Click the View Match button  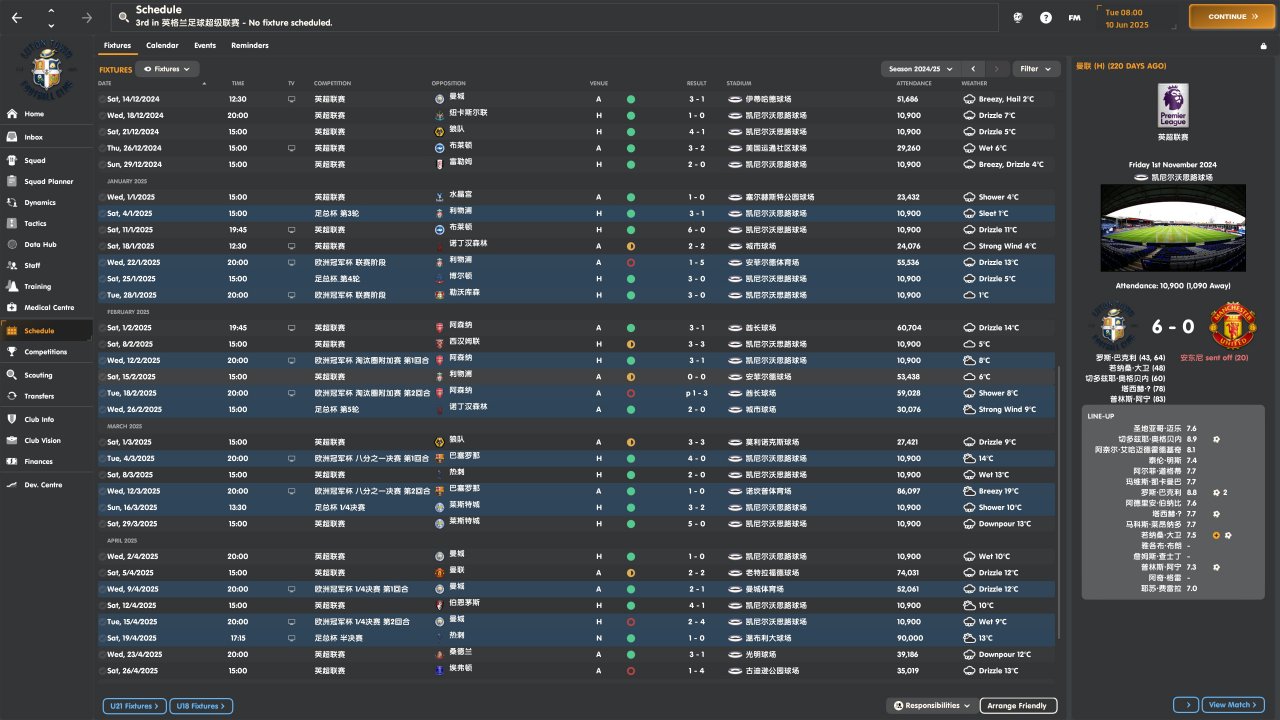tap(1233, 705)
